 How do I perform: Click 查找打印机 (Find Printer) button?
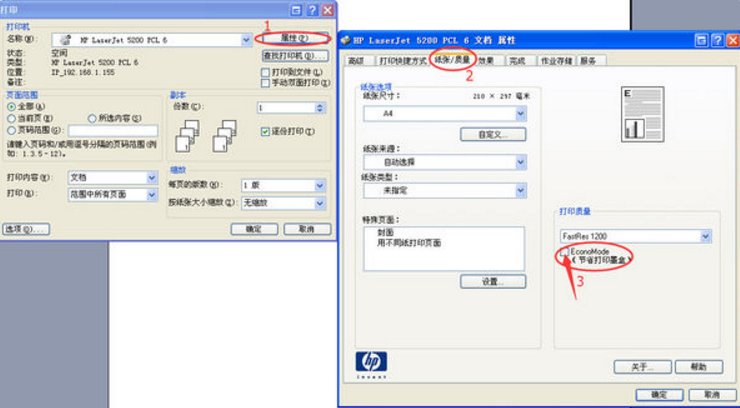click(295, 56)
